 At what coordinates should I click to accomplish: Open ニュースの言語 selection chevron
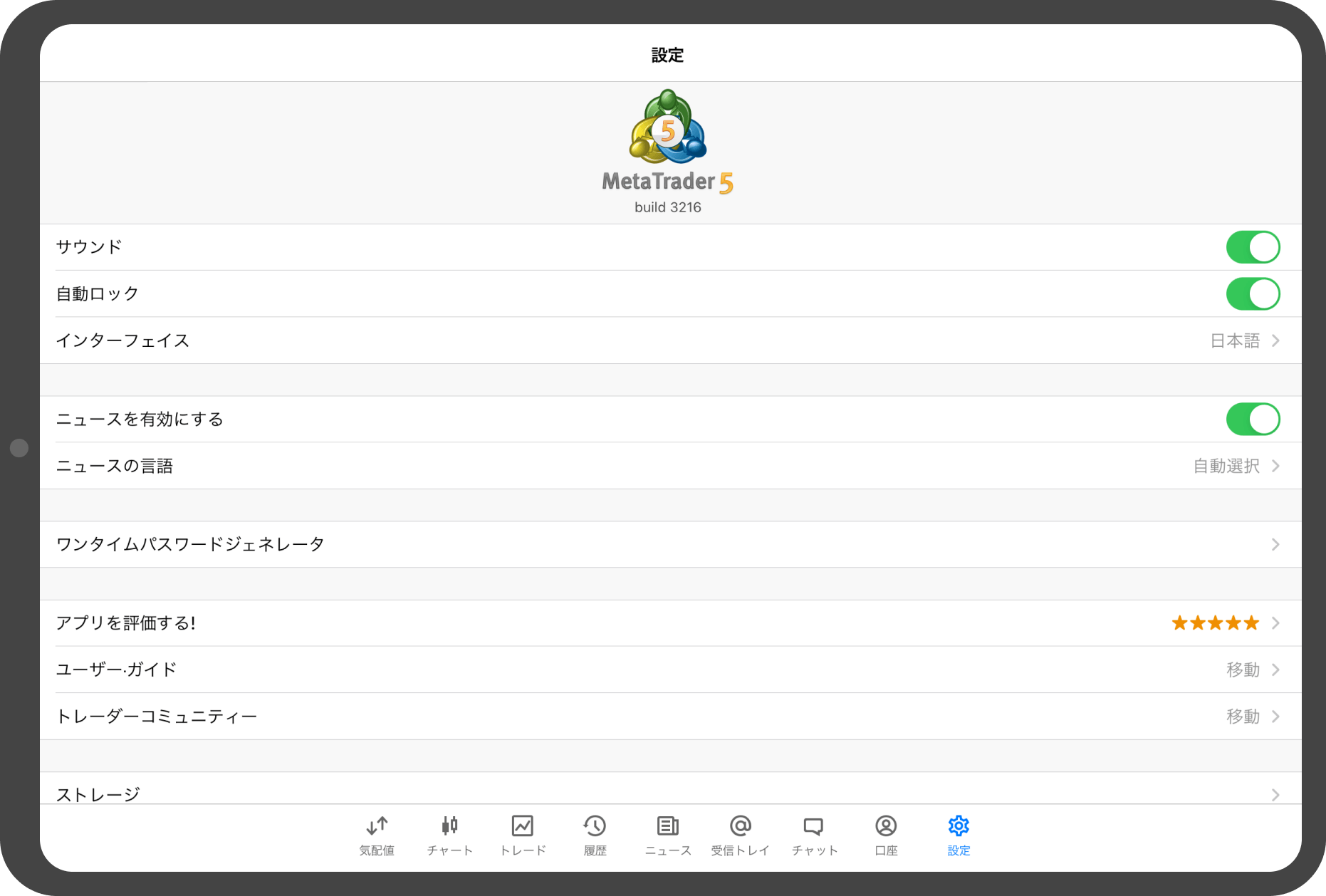coord(1275,466)
